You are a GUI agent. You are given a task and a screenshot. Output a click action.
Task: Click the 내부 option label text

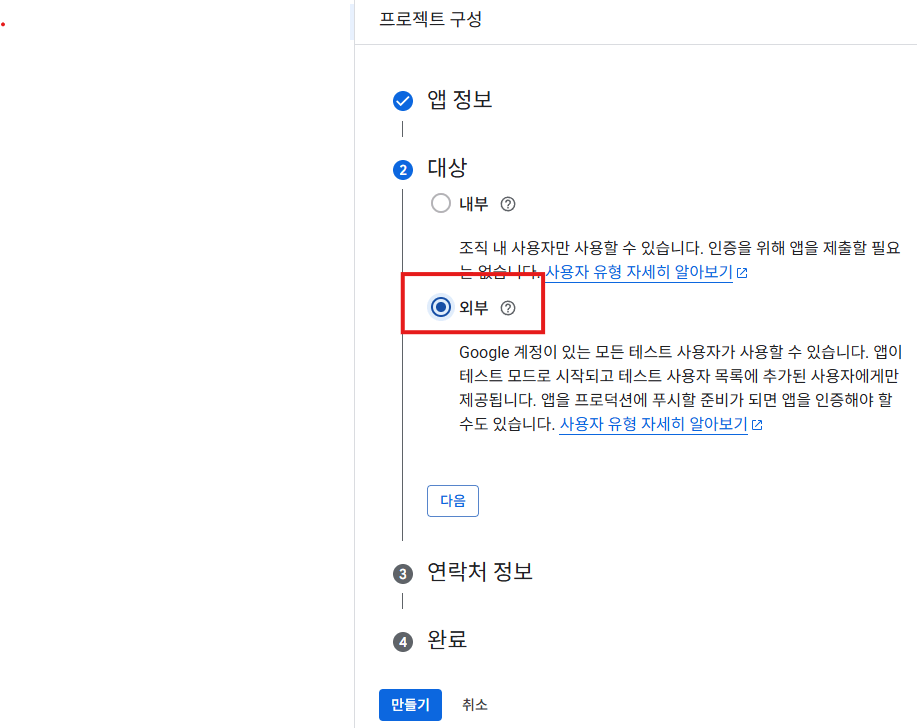coord(474,204)
